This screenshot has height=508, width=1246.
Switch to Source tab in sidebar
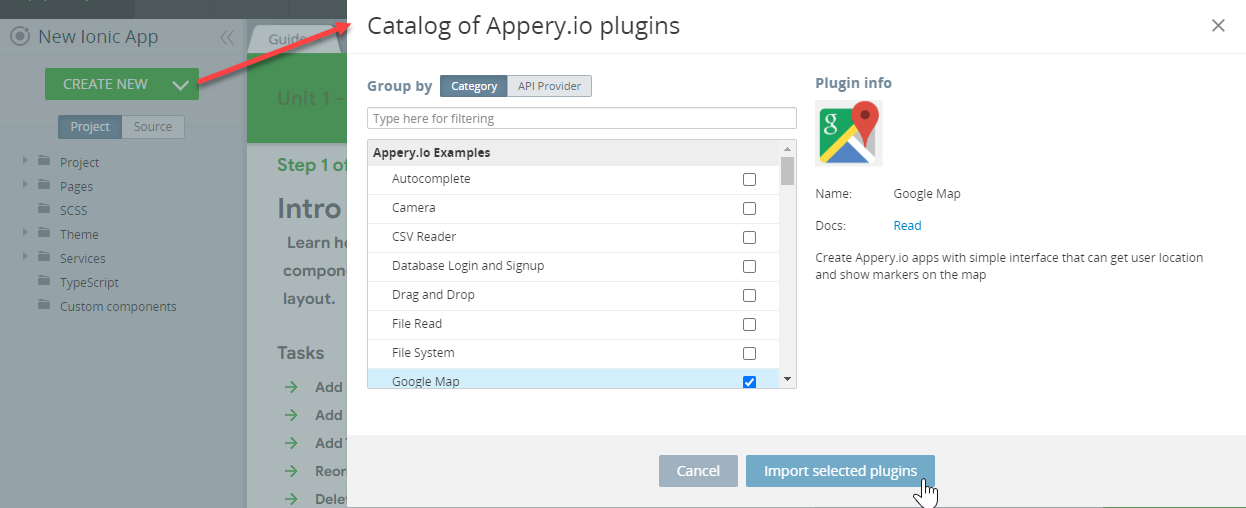pyautogui.click(x=153, y=127)
